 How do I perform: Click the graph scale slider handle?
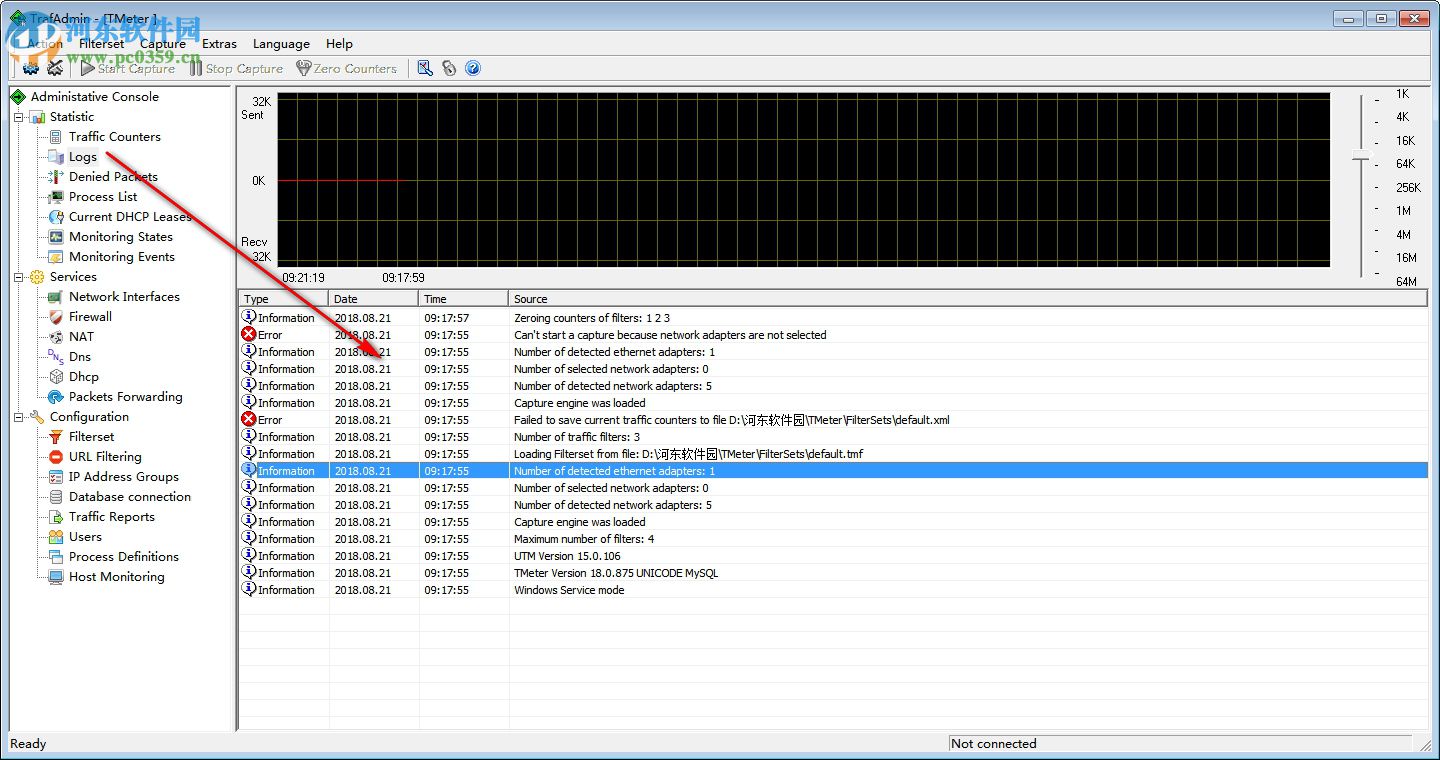pos(1360,157)
